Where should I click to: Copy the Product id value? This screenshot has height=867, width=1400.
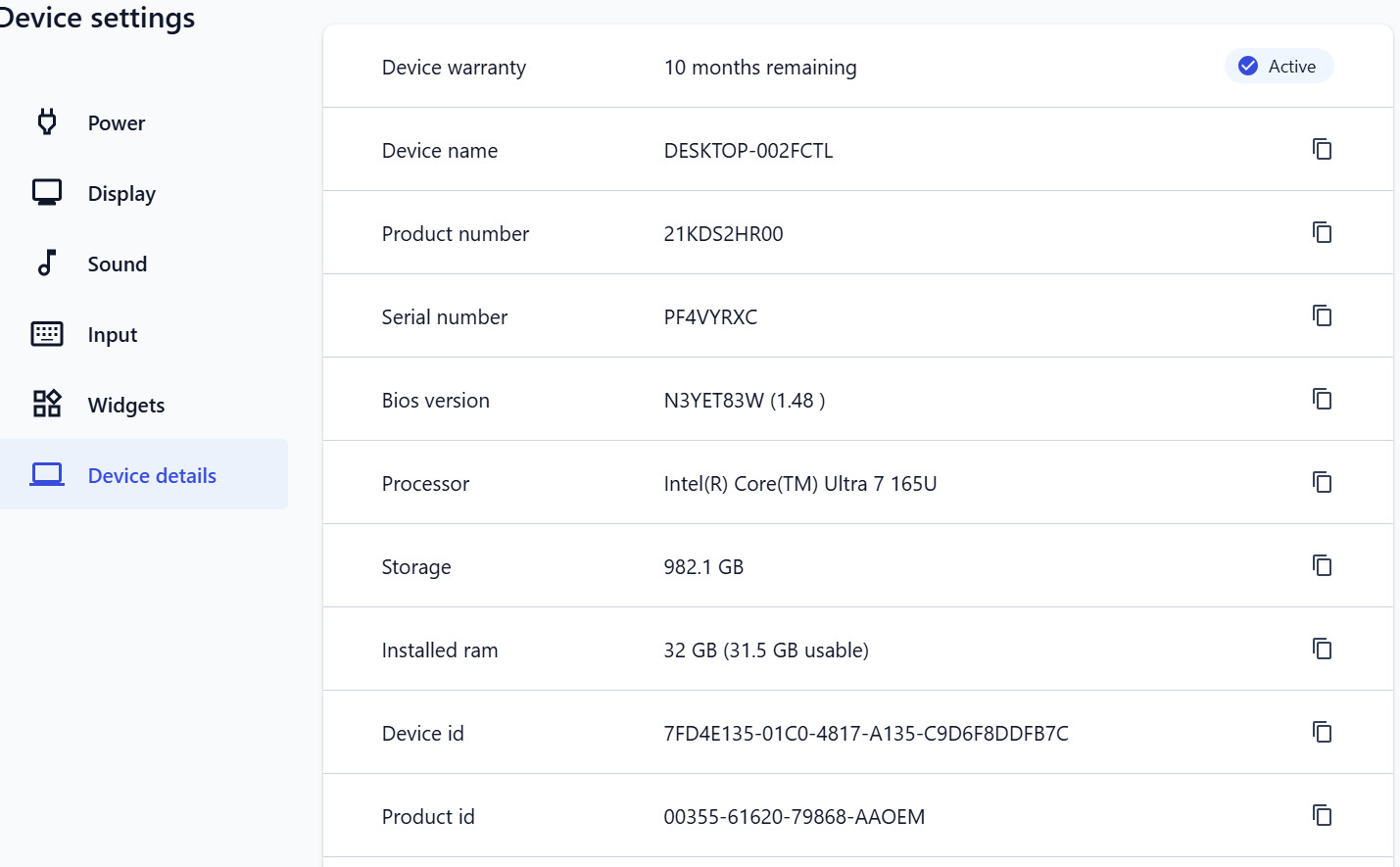(x=1322, y=815)
